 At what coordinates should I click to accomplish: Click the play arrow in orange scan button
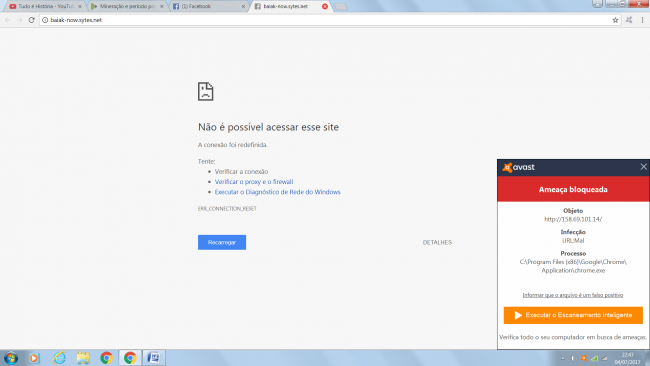pyautogui.click(x=518, y=315)
